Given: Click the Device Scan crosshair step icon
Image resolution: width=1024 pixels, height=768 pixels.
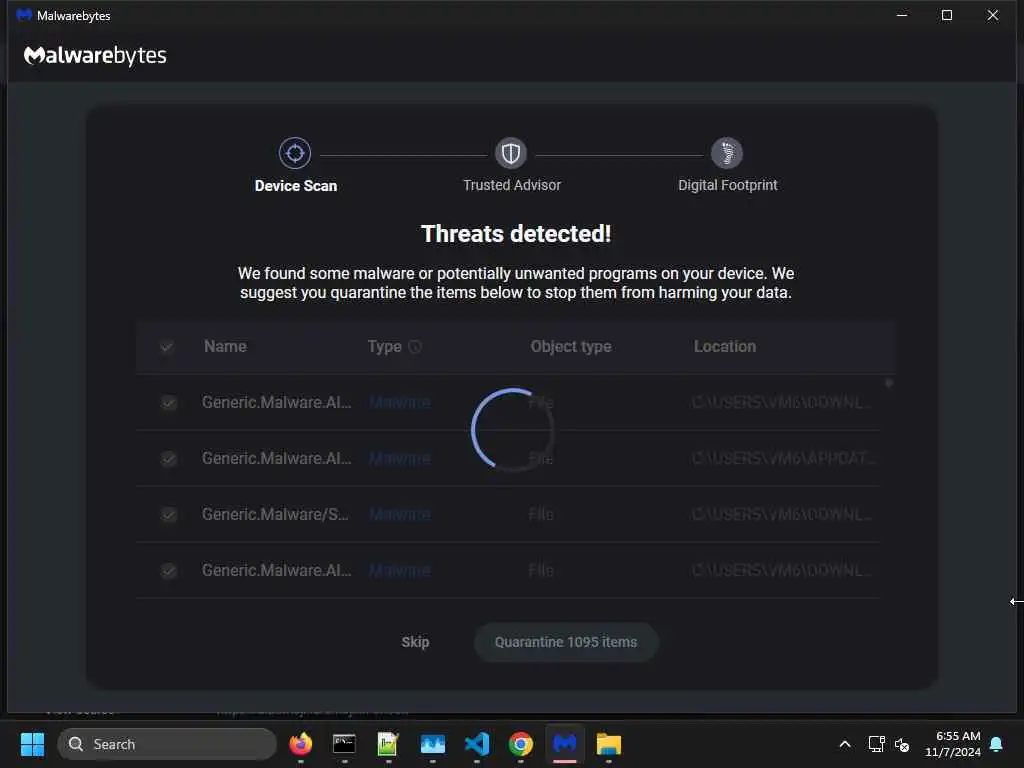Looking at the screenshot, I should tap(295, 153).
